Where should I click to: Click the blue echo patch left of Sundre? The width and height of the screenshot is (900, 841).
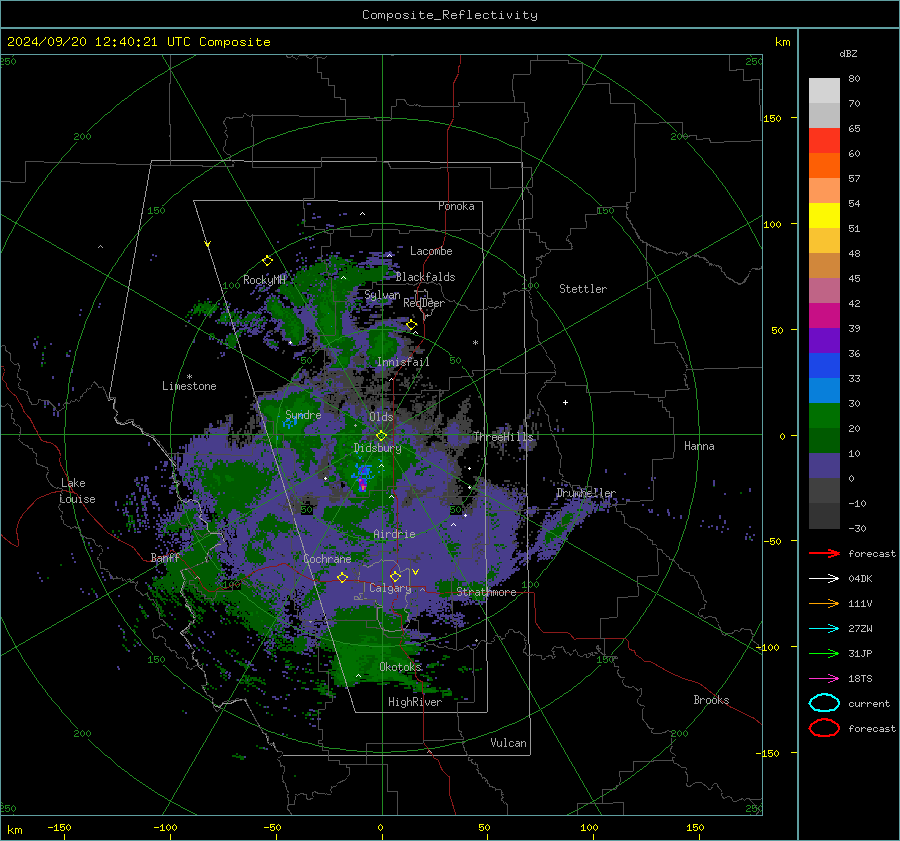tap(290, 423)
